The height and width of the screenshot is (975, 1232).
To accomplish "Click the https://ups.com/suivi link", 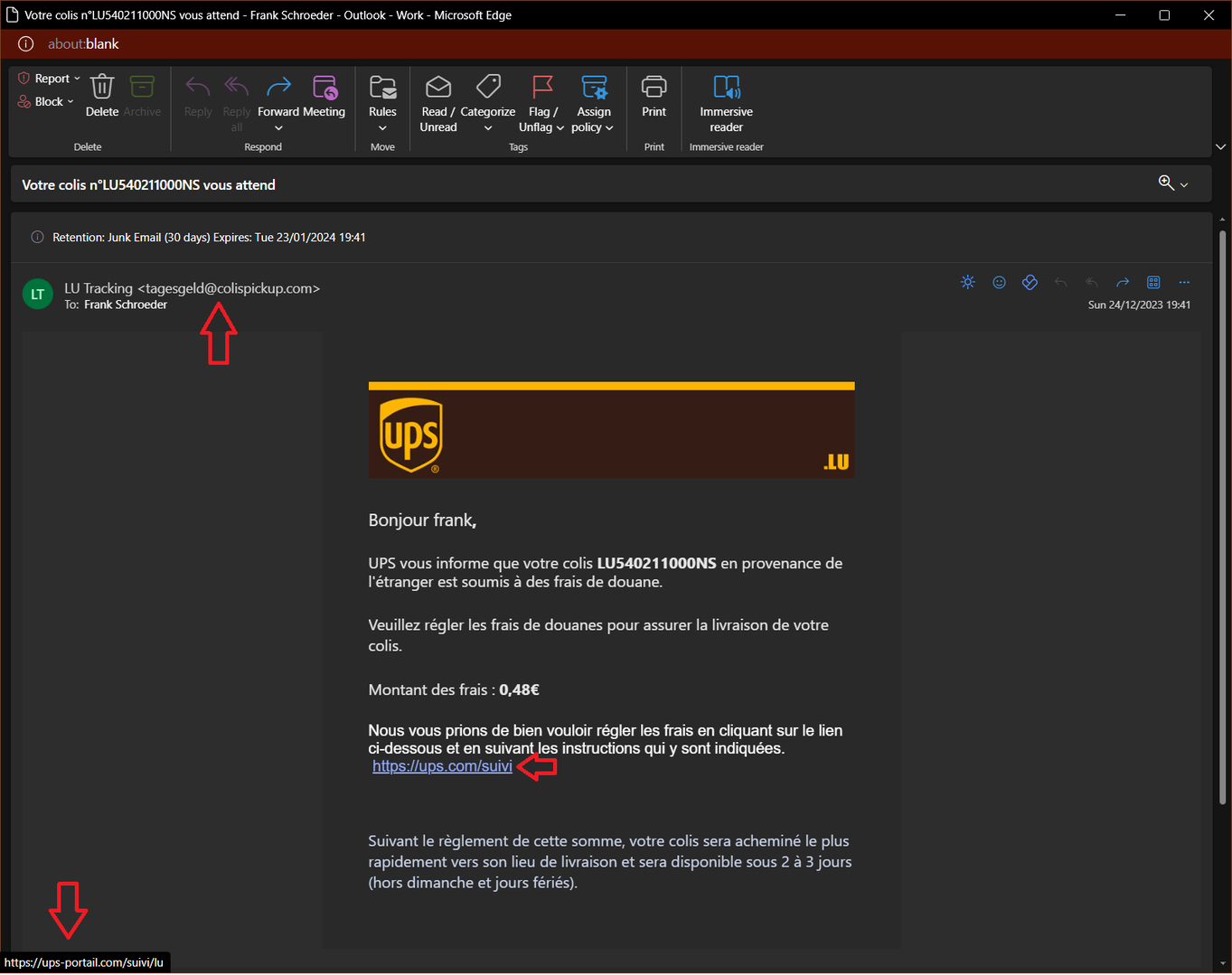I will (x=442, y=766).
